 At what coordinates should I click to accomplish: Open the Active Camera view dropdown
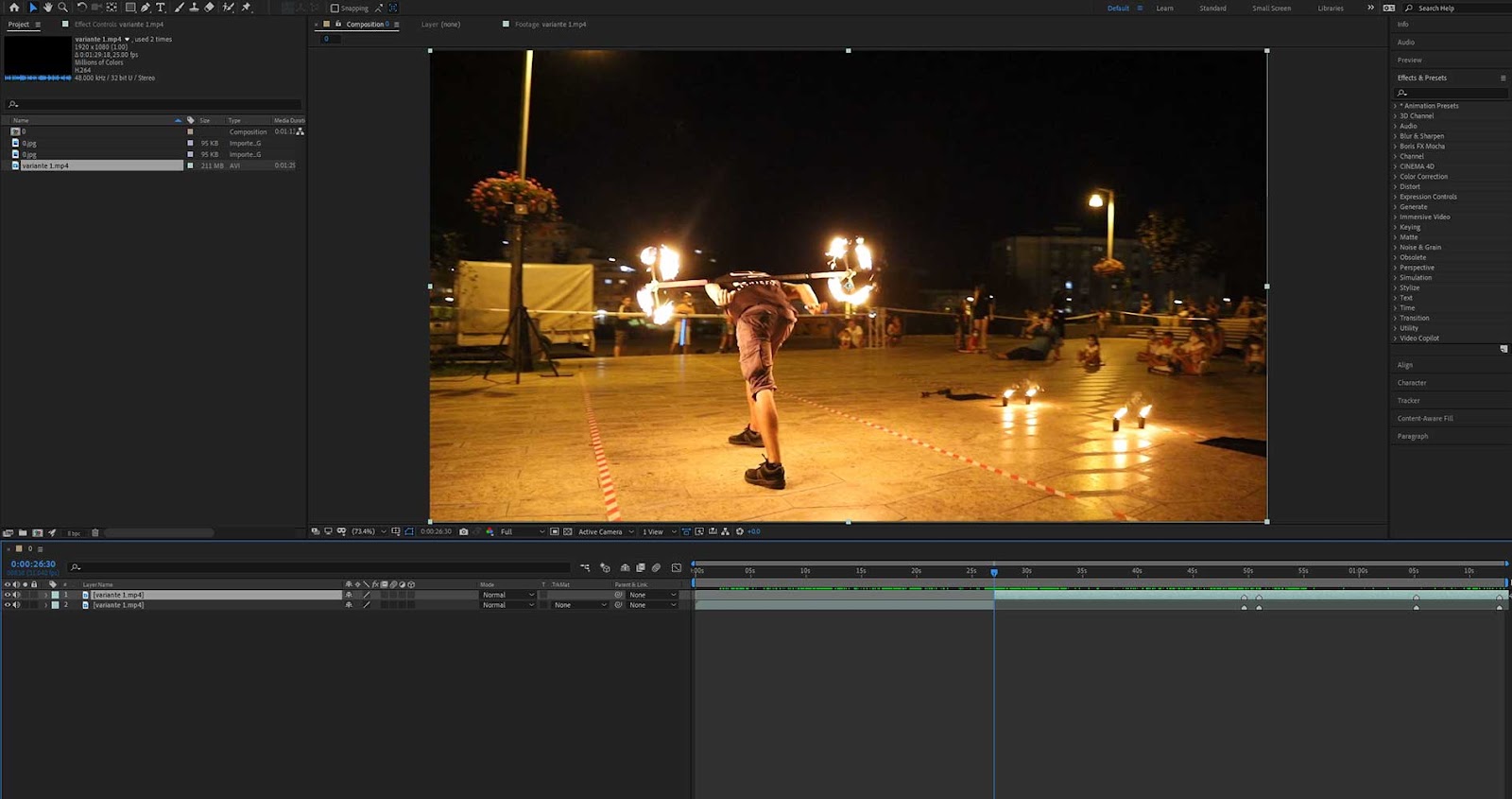pos(605,531)
